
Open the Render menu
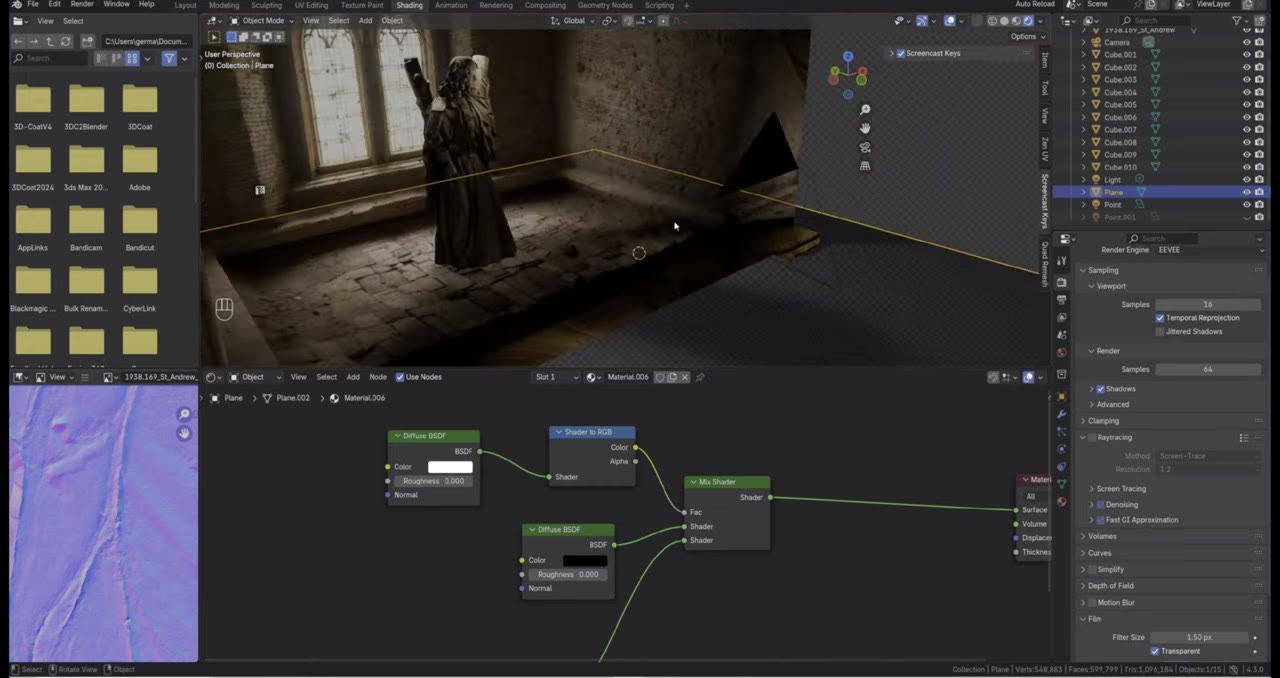[82, 4]
